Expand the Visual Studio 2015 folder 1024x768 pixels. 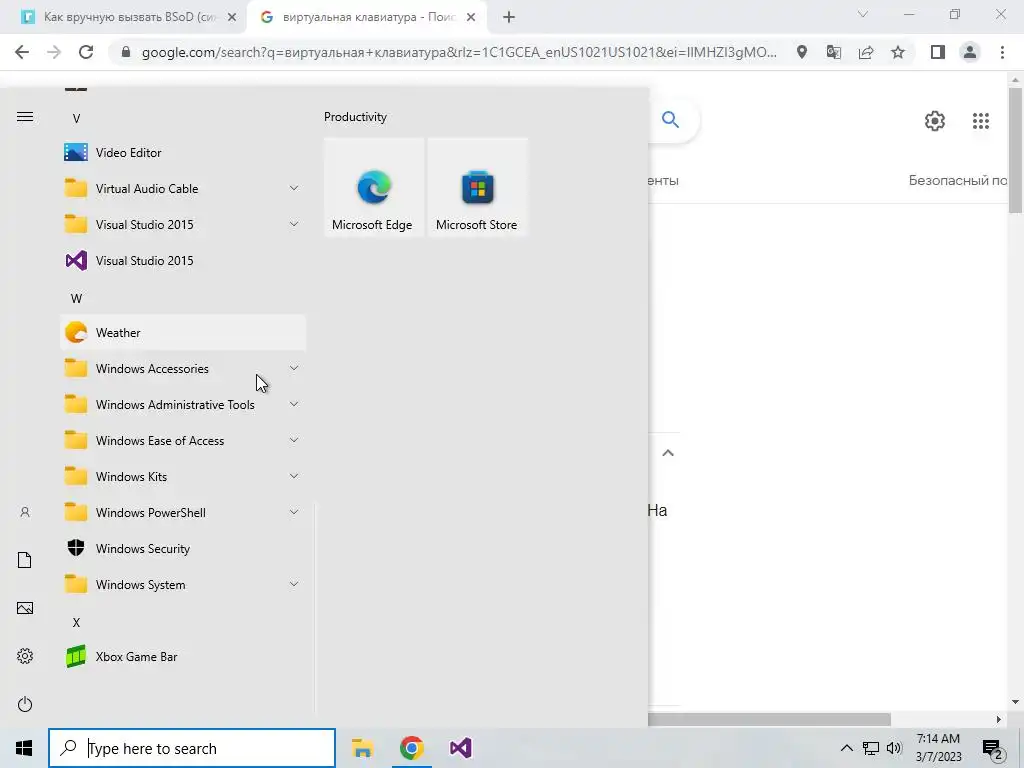click(x=183, y=225)
